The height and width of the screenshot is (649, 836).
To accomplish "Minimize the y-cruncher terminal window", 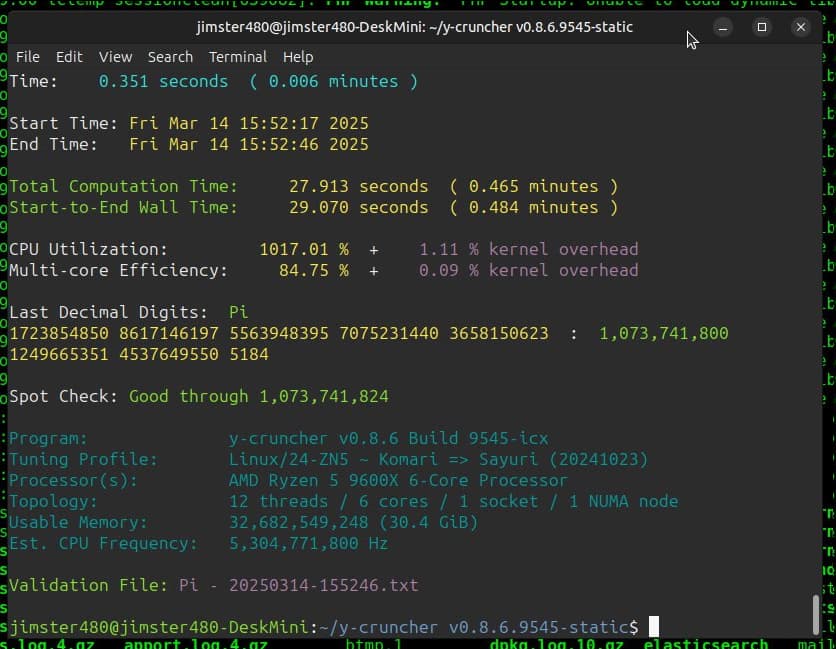I will (725, 27).
